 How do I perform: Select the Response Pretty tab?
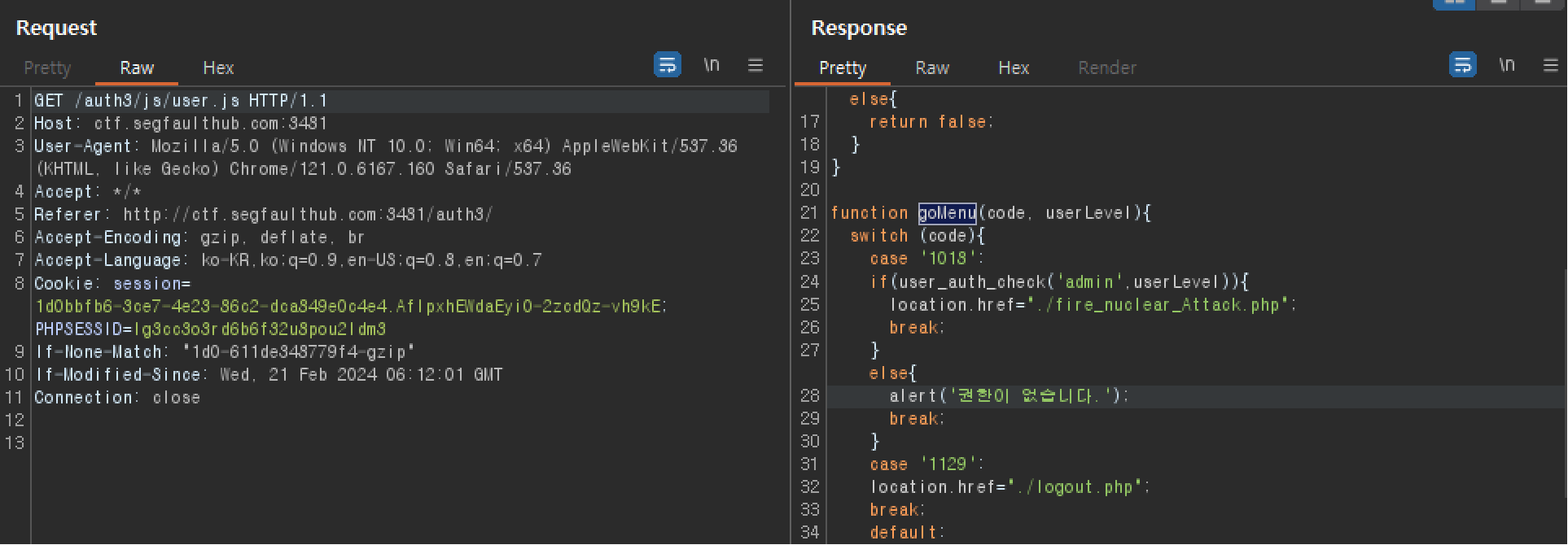pyautogui.click(x=843, y=68)
